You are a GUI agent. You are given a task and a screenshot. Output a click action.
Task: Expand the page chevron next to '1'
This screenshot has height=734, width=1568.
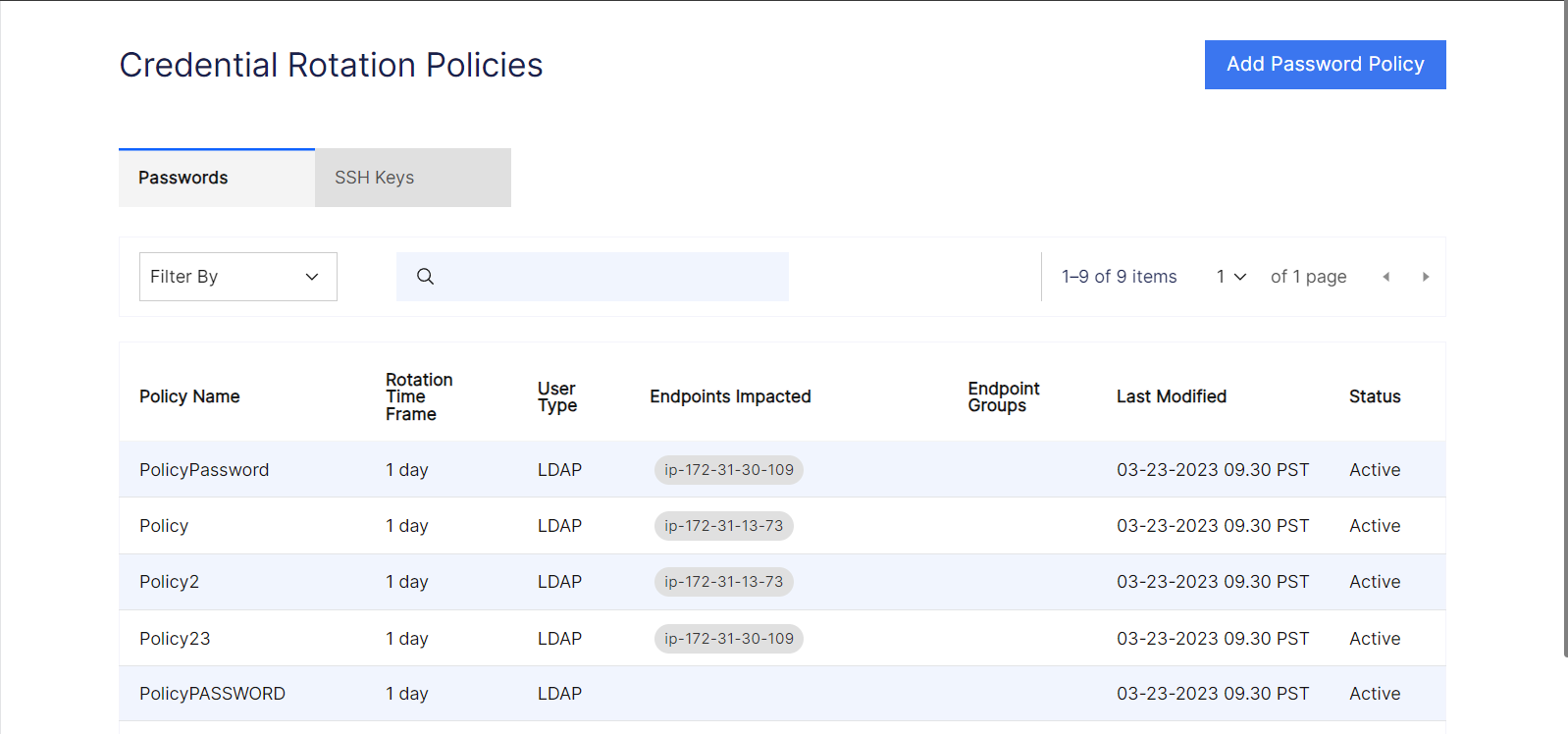point(1239,277)
